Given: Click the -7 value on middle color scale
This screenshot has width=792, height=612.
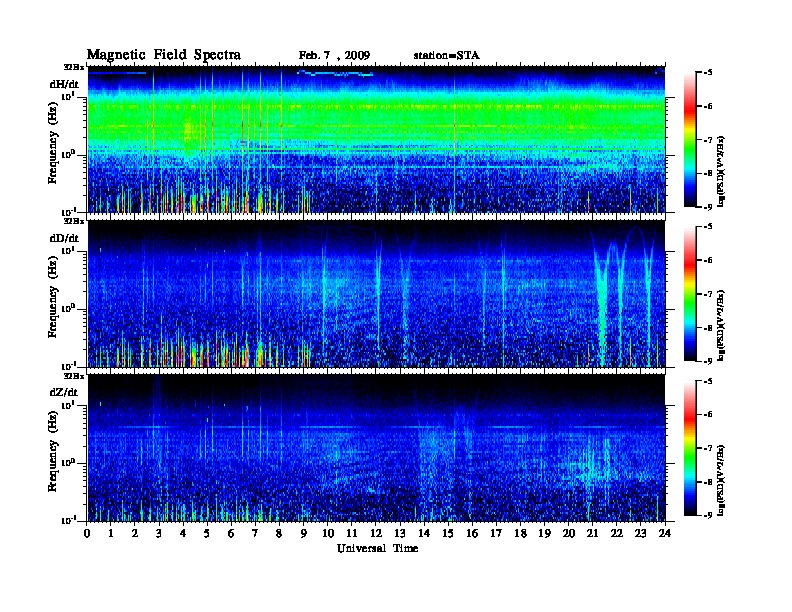Looking at the screenshot, I should 707,293.
